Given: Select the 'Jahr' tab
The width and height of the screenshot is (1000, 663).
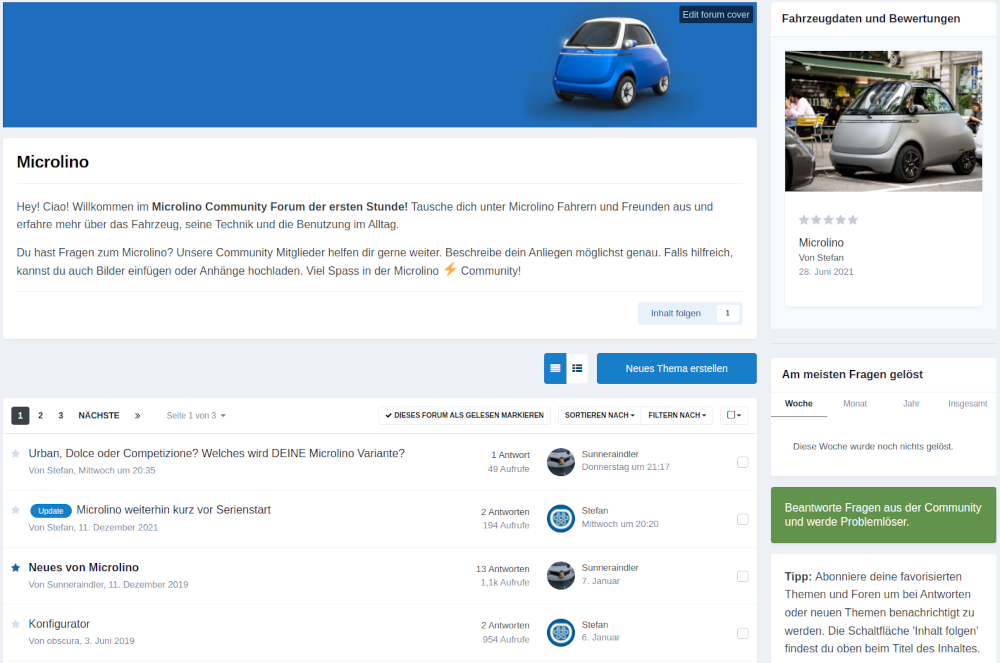Looking at the screenshot, I should click(x=911, y=404).
